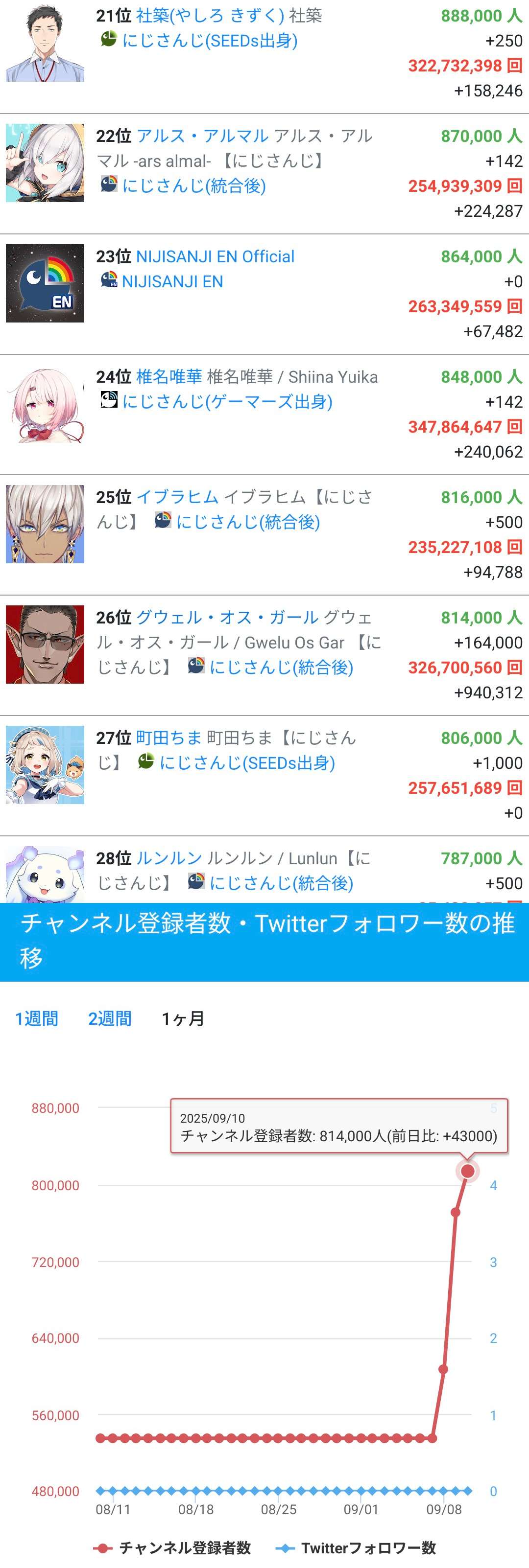Click the group icon in ルンルン row
This screenshot has height=1568, width=529.
(196, 882)
